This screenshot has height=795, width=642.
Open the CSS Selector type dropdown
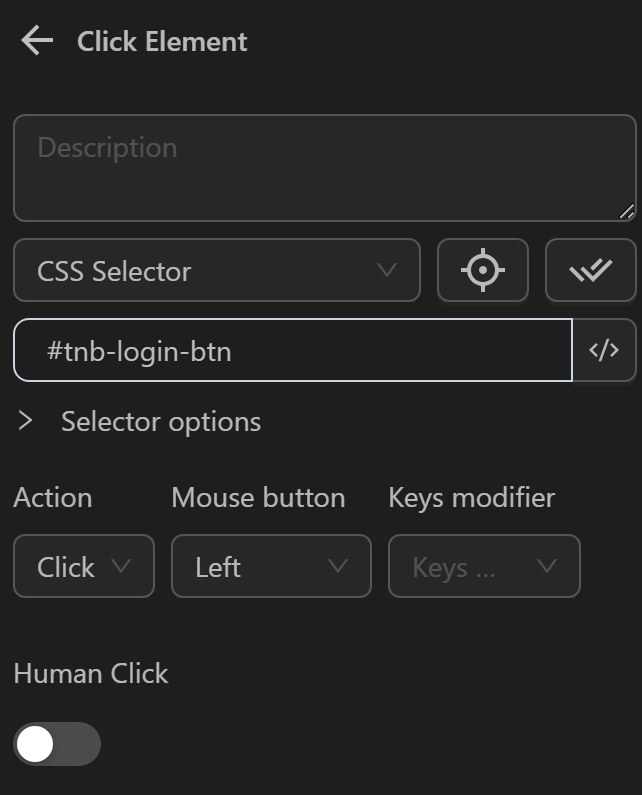tap(216, 270)
